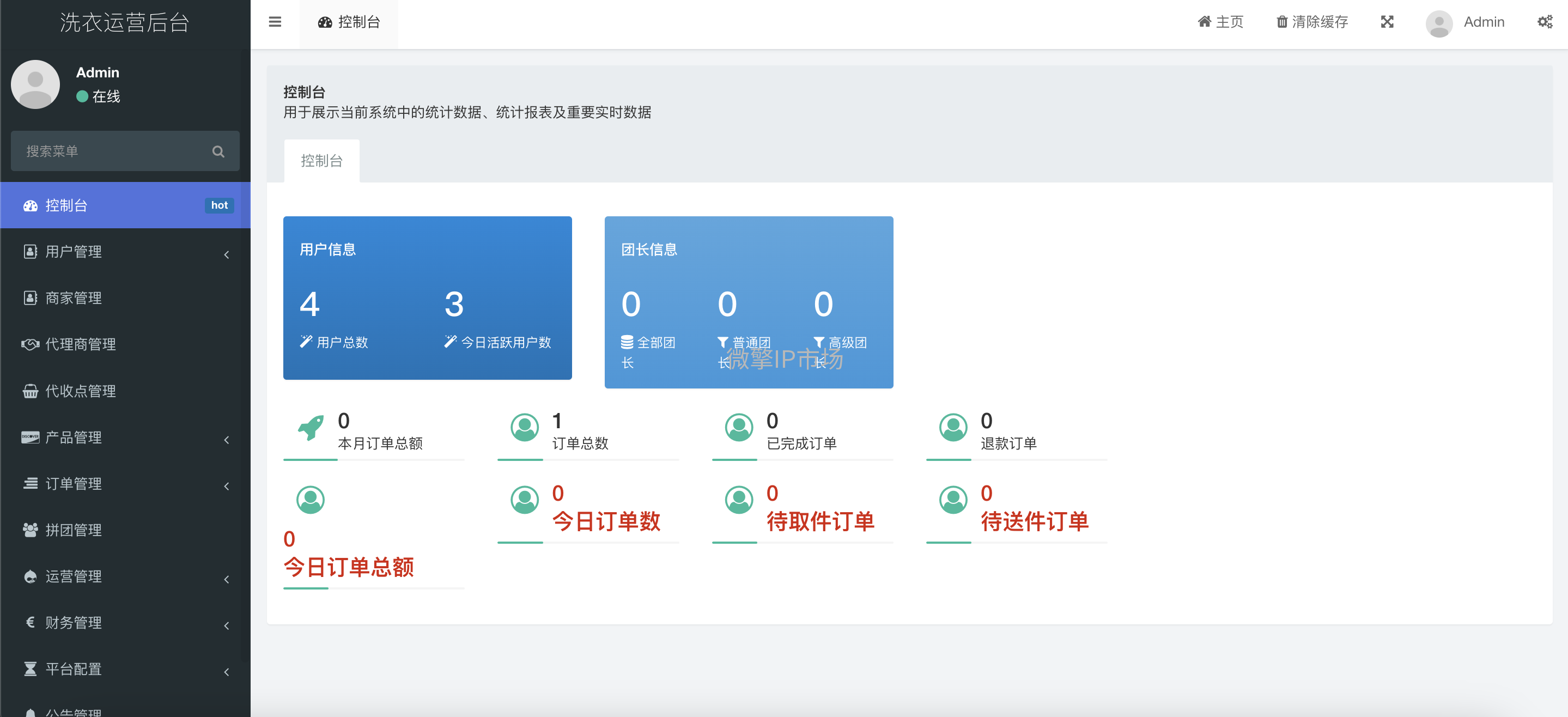Toggle fullscreen with the expand arrows icon
The height and width of the screenshot is (717, 1568).
coord(1387,22)
